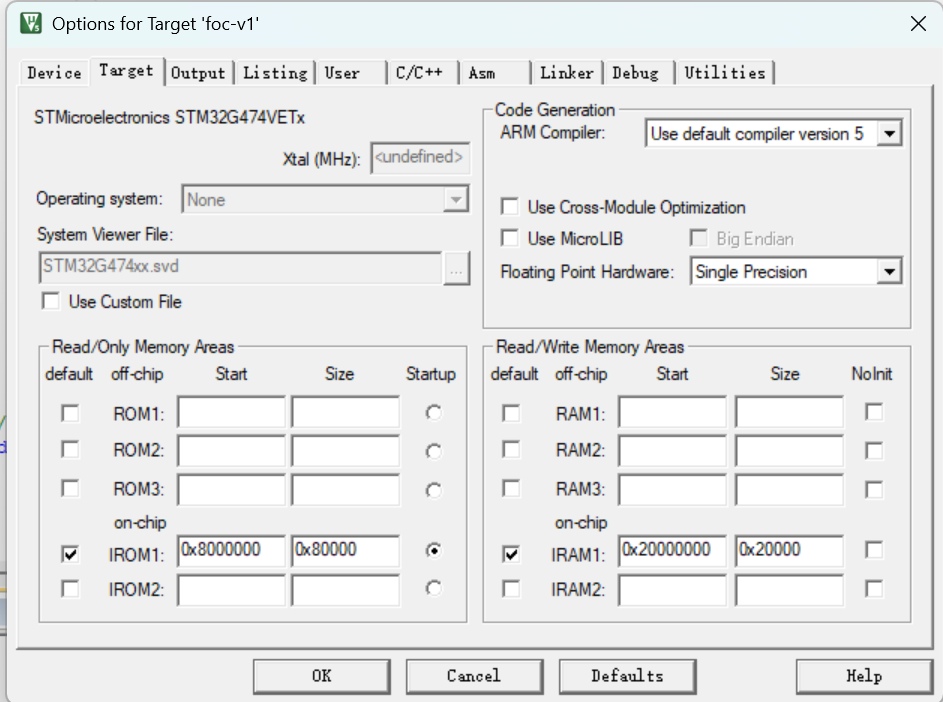943x702 pixels.
Task: Check the default box for RAM1
Action: tap(511, 413)
